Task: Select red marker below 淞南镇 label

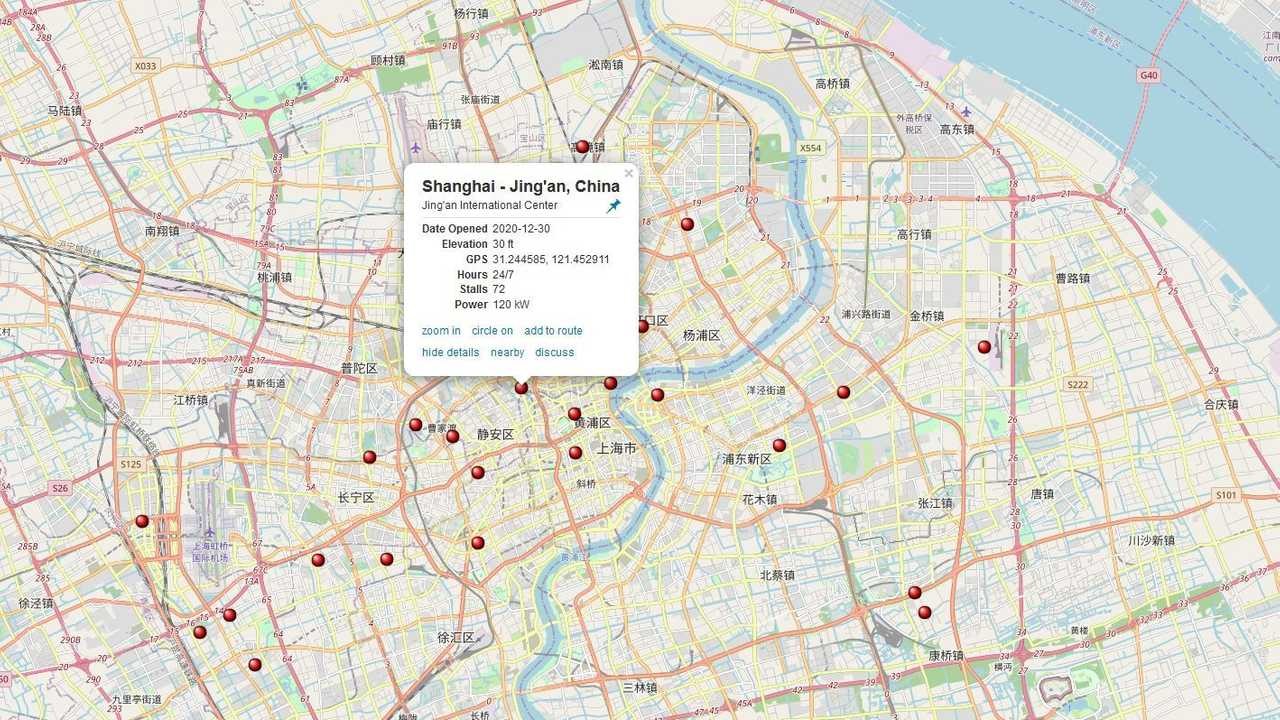Action: (582, 147)
